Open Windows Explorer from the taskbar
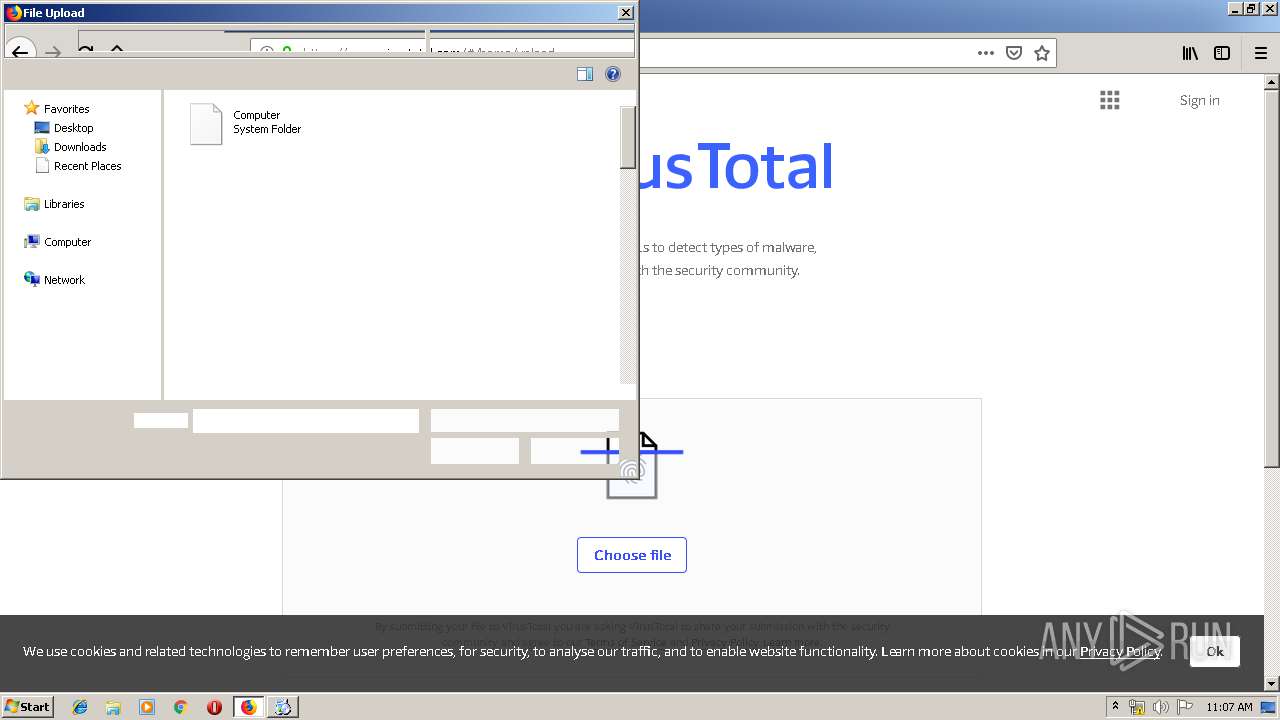Image resolution: width=1280 pixels, height=720 pixels. click(x=113, y=707)
